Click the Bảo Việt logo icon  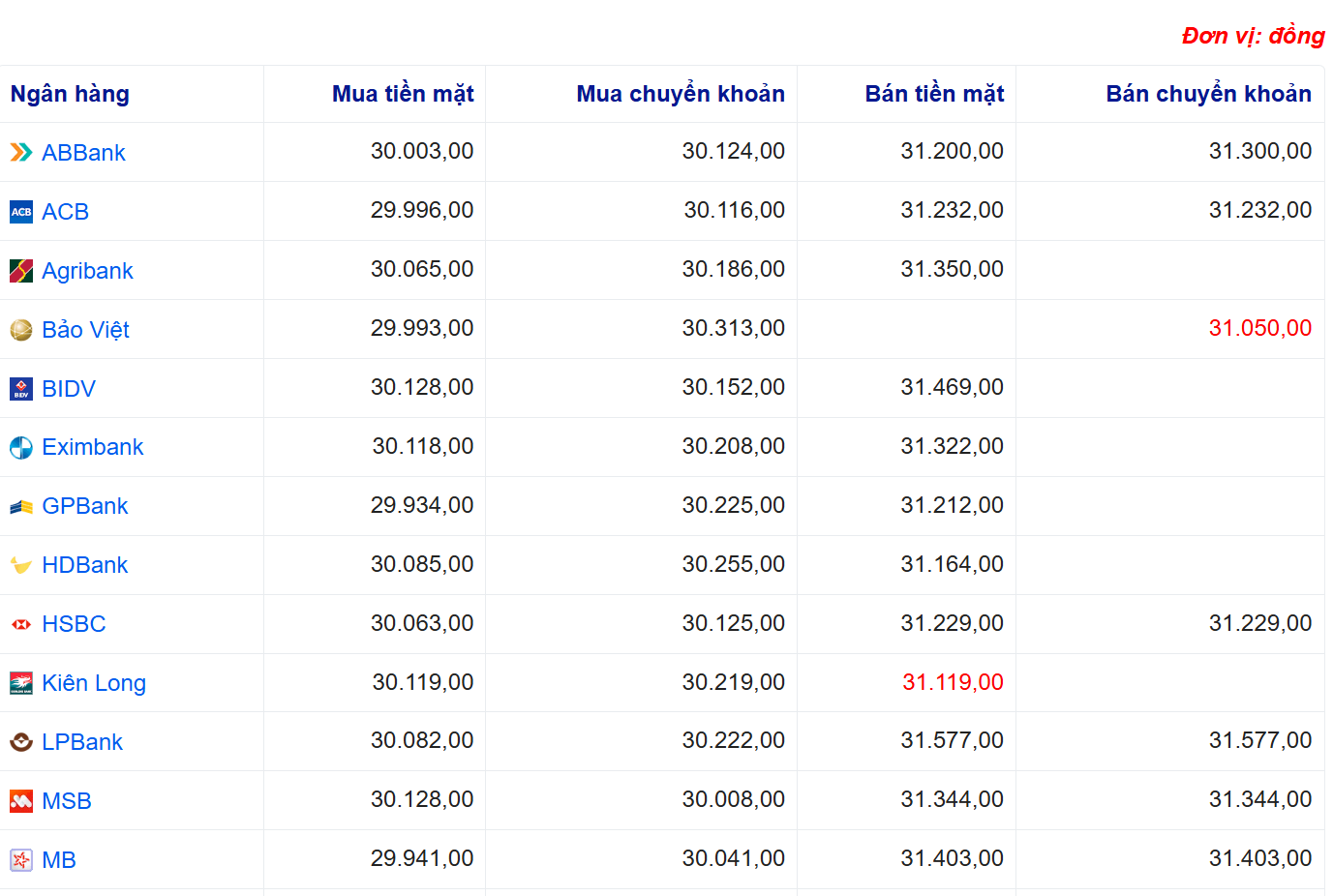coord(21,330)
